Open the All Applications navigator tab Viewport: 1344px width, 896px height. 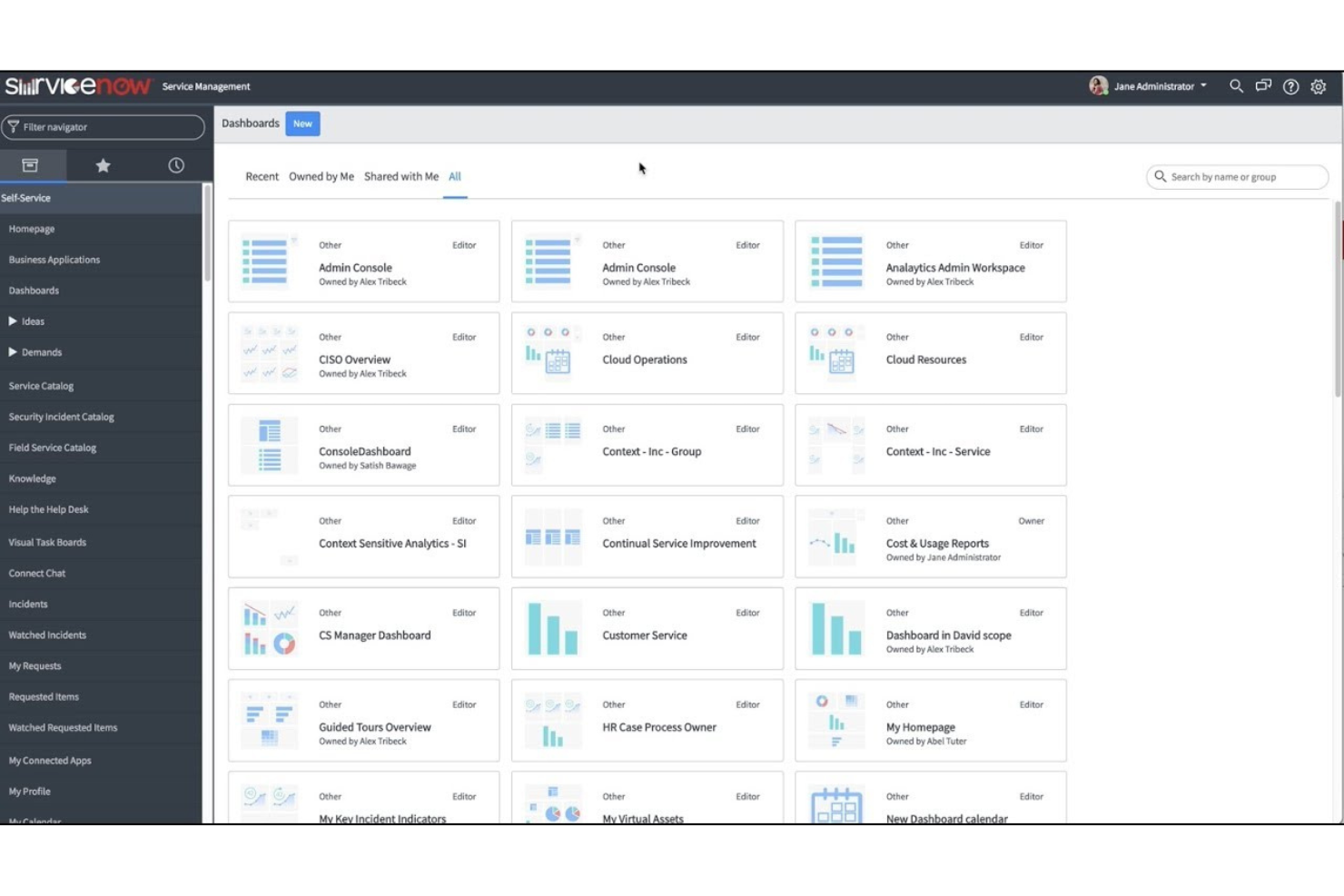(31, 165)
